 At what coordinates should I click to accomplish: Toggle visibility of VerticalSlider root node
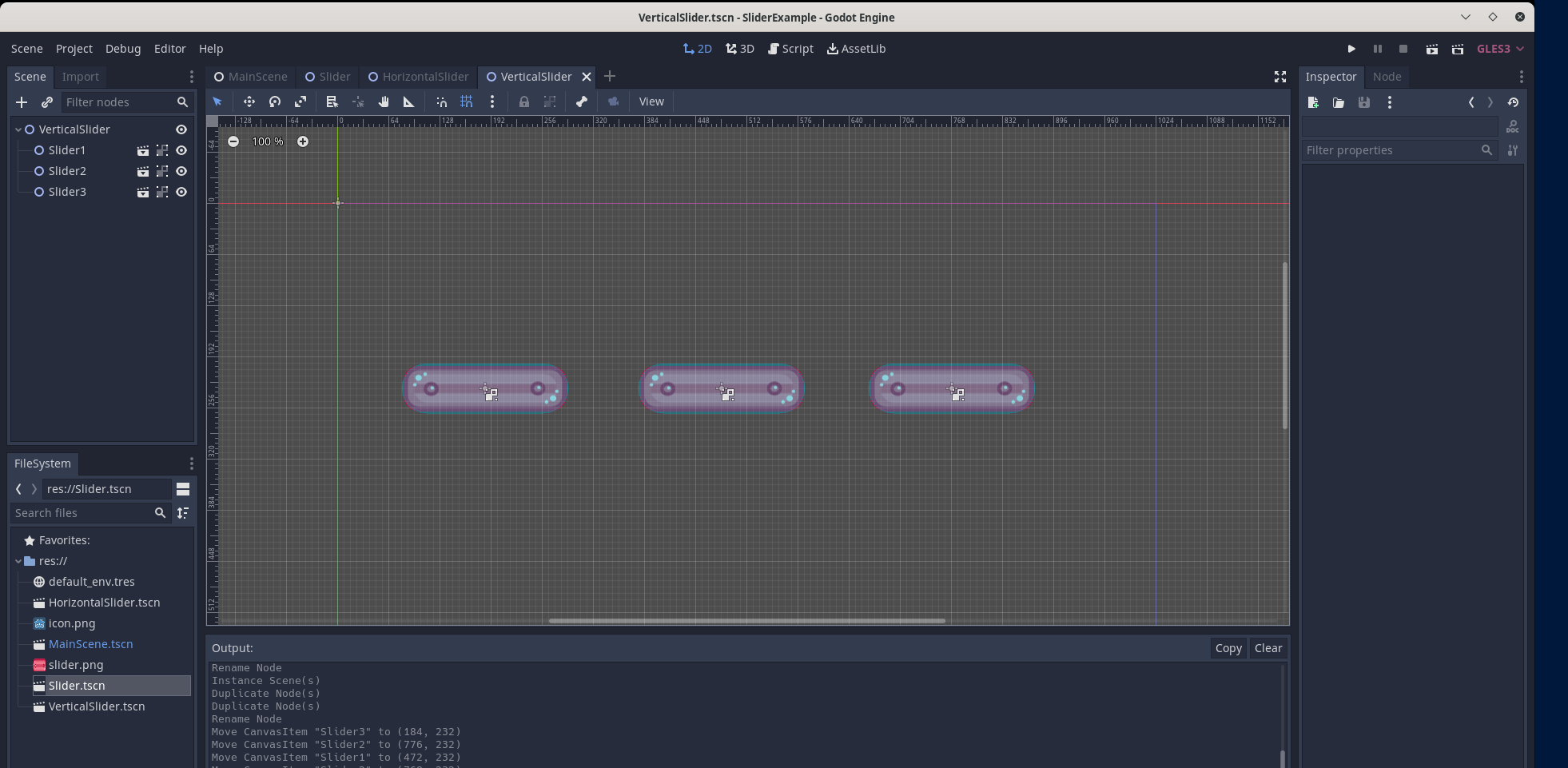point(181,129)
